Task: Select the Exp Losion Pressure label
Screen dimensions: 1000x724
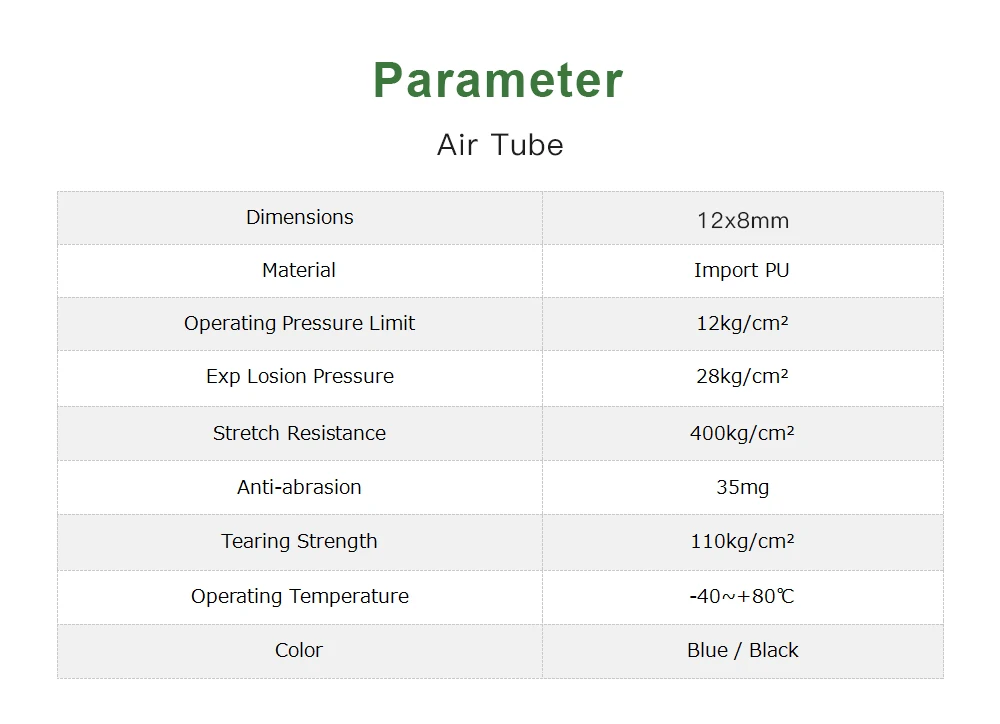Action: 300,377
